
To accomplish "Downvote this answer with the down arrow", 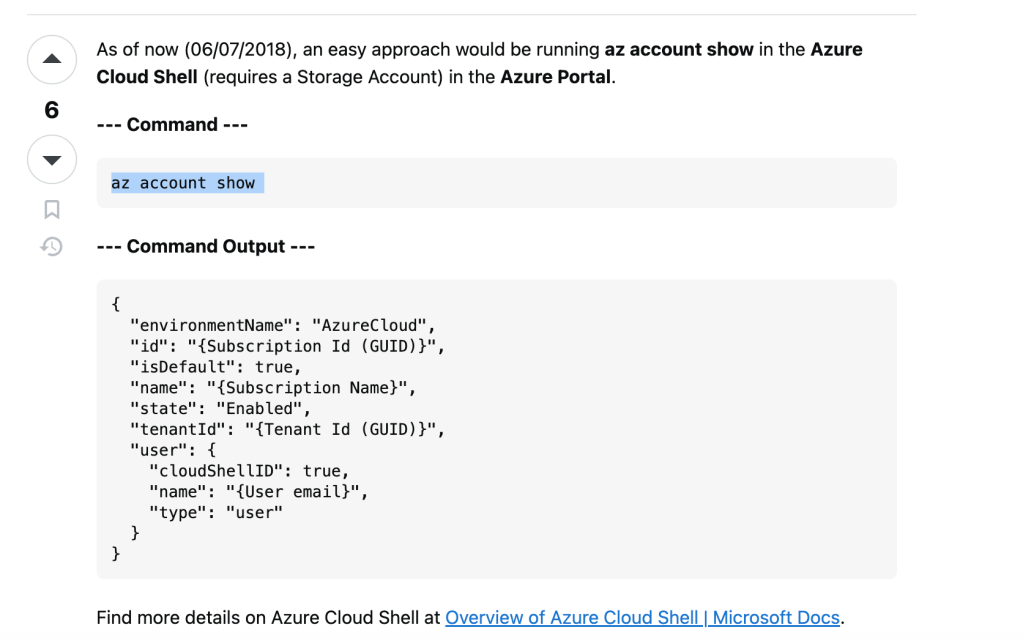I will coord(52,159).
